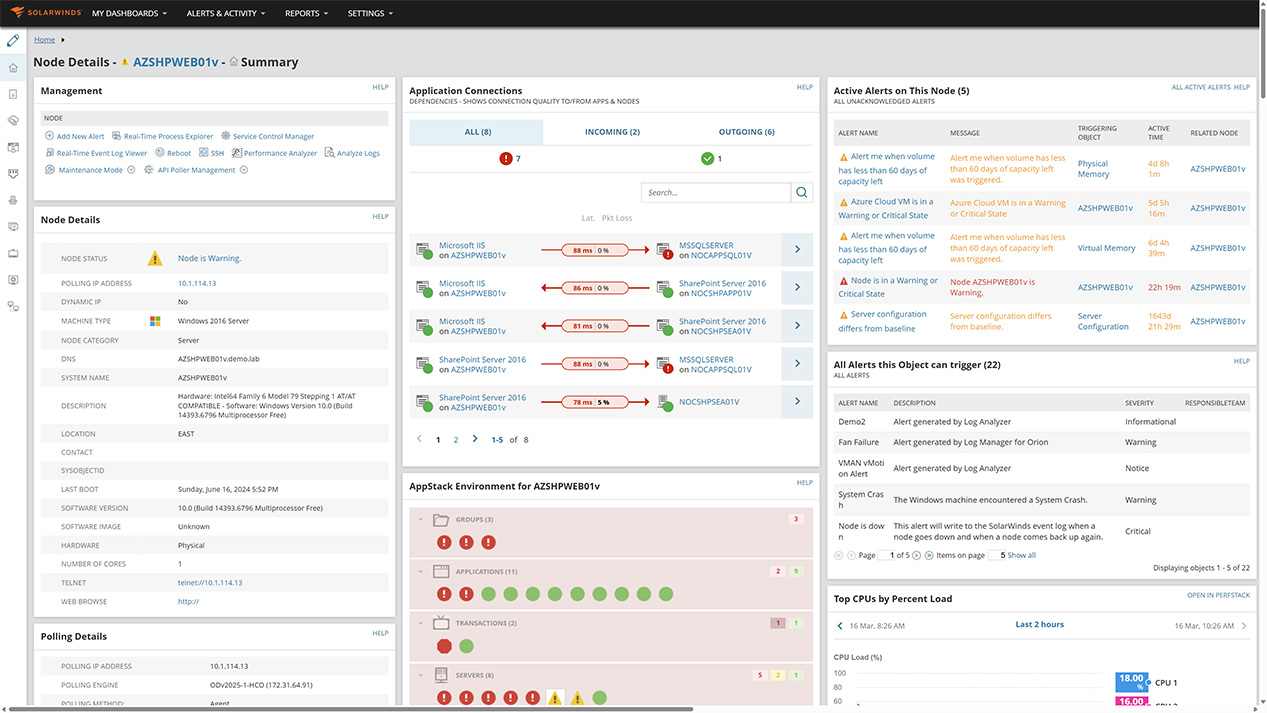Click the Maintenance Mode icon

click(50, 168)
